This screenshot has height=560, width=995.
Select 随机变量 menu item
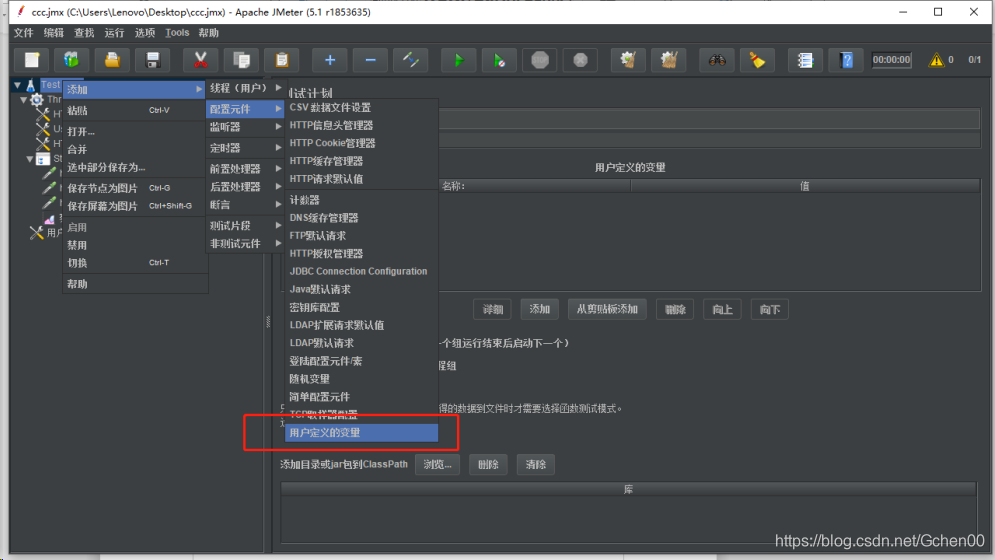pos(361,378)
